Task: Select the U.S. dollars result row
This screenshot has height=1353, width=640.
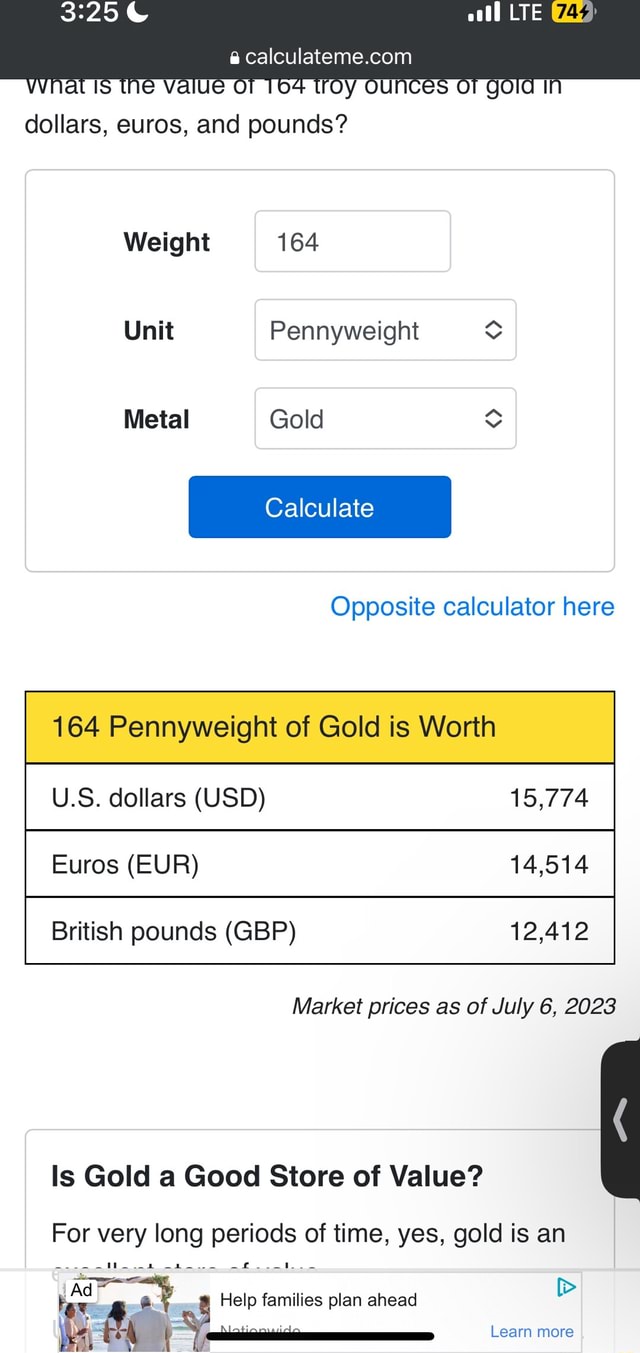Action: [320, 797]
